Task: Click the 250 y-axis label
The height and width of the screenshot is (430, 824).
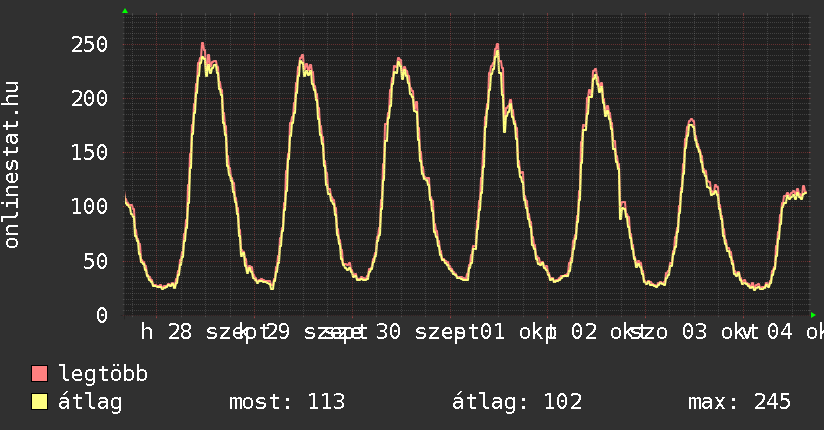Action: coord(89,44)
